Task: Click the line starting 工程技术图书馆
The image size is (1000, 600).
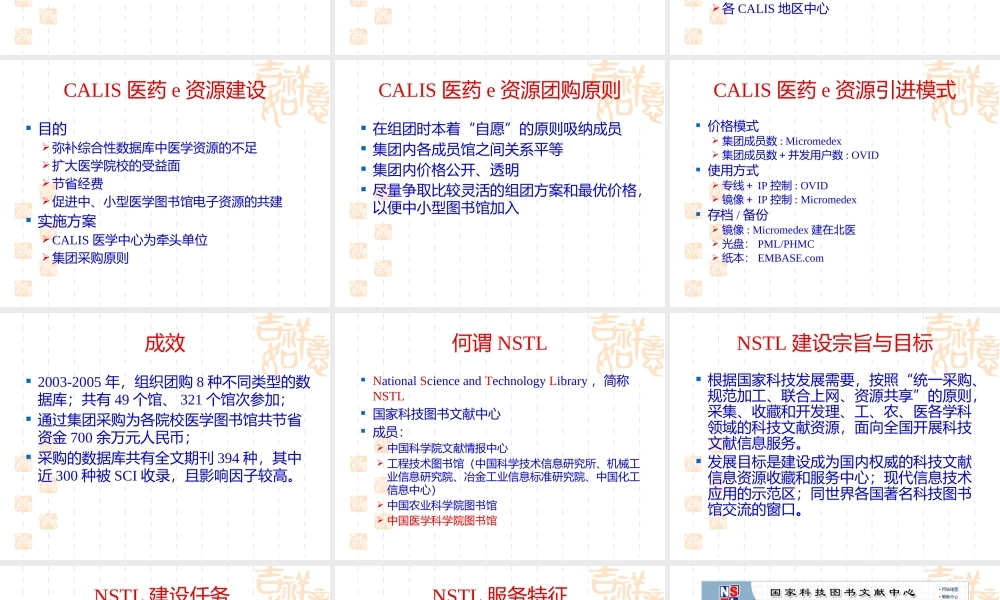Action: (x=513, y=476)
